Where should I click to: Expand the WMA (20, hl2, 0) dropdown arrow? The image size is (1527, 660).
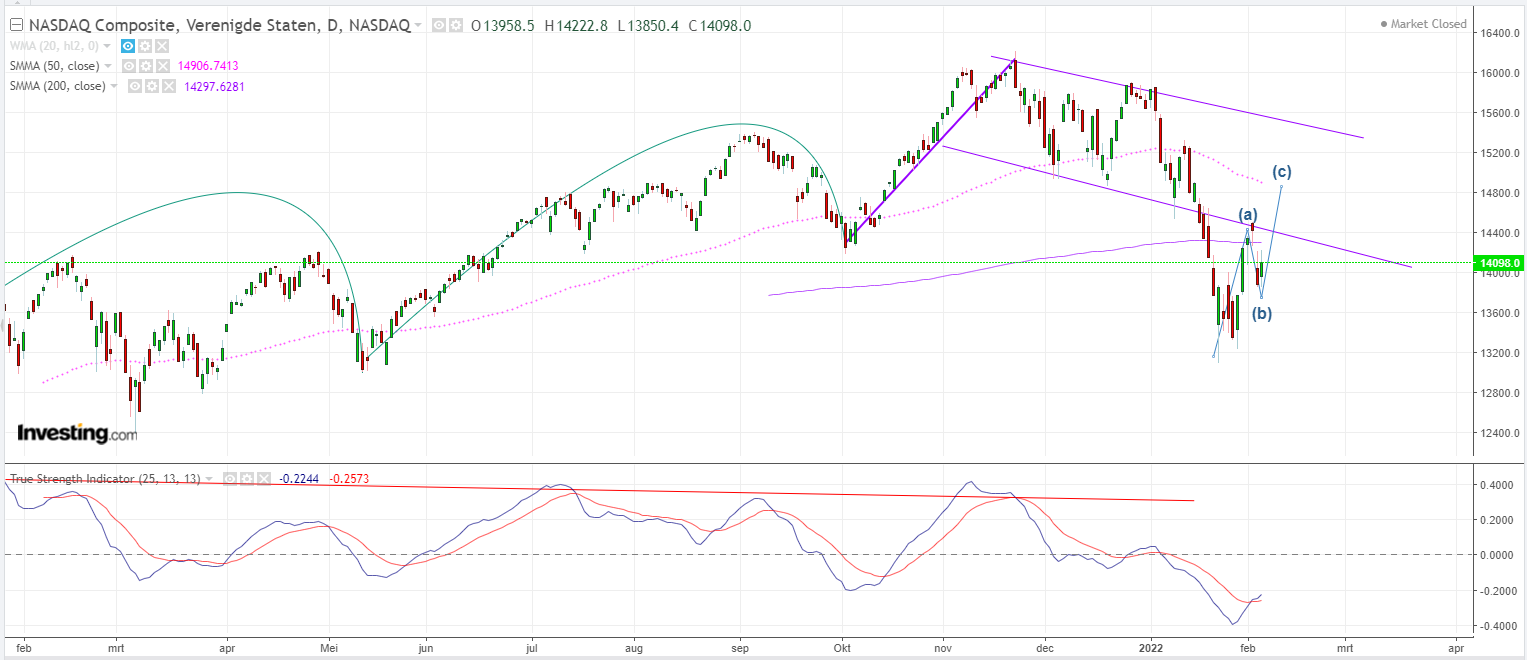point(109,46)
